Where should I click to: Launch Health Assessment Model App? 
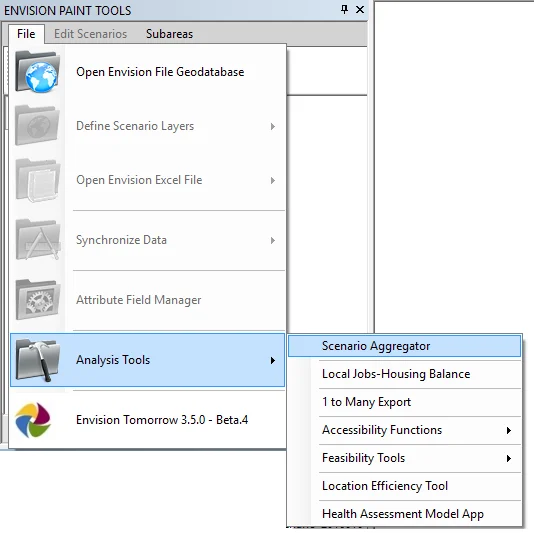click(x=405, y=514)
